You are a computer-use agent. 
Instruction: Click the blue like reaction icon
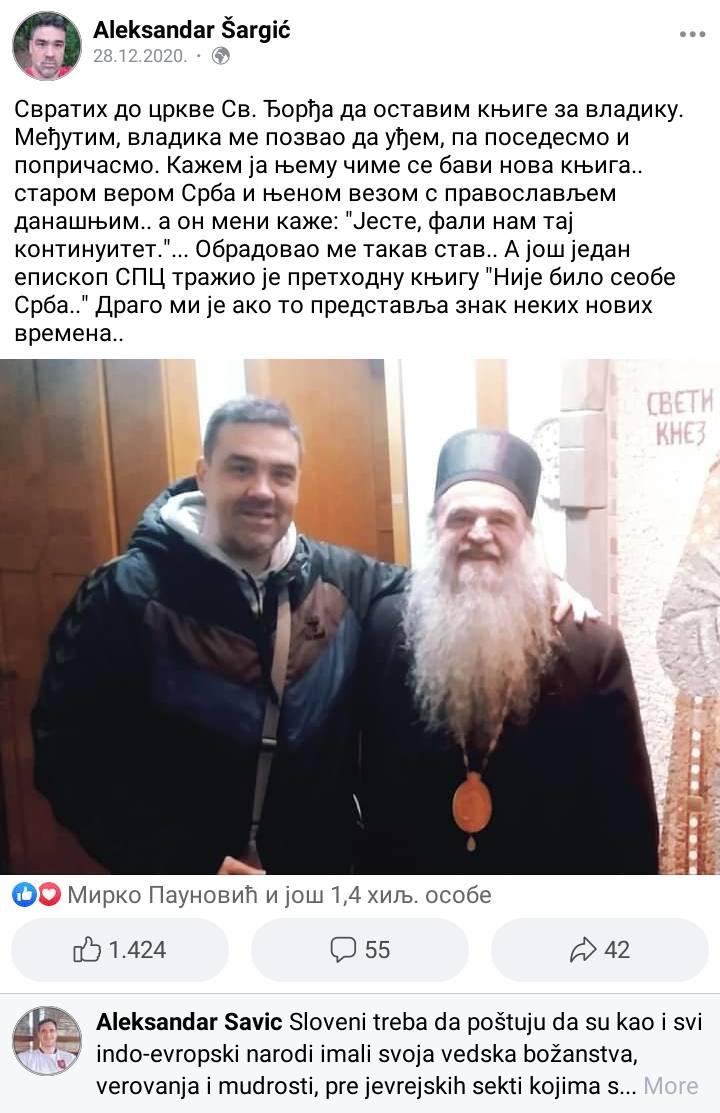pyautogui.click(x=24, y=895)
